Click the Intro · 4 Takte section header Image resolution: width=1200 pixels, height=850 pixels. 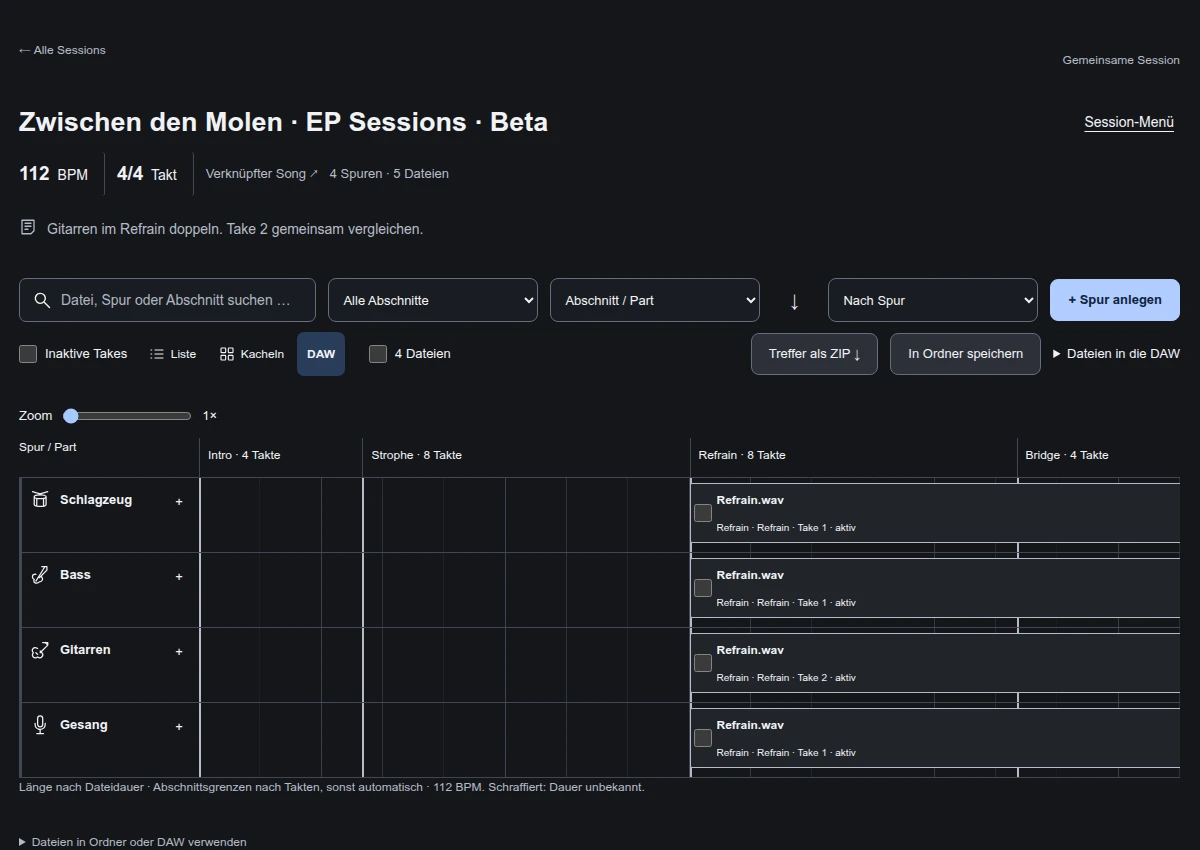(x=244, y=455)
